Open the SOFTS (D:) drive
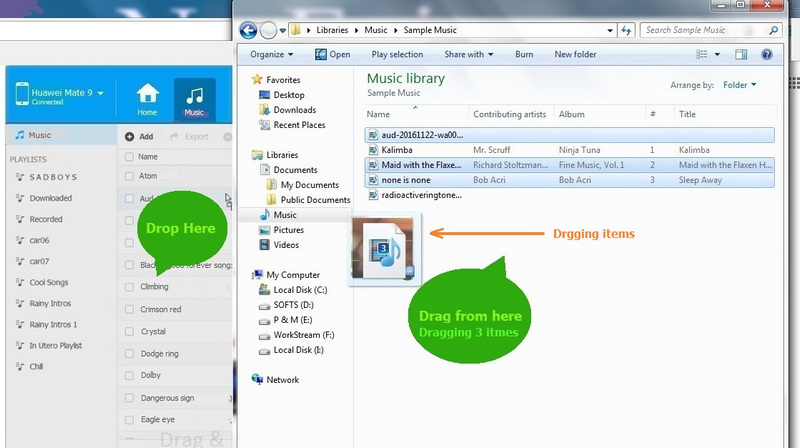 293,305
